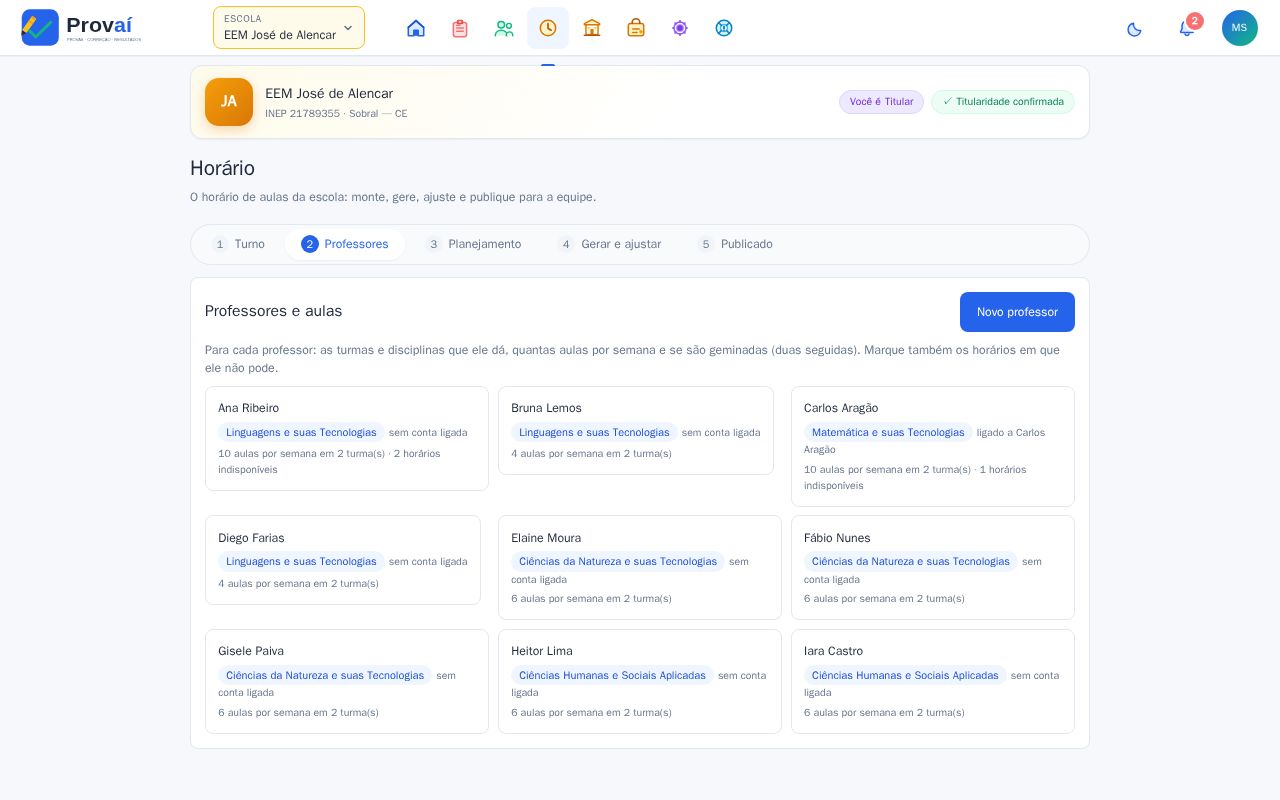Select the clock schedule icon in navigation

tap(548, 28)
